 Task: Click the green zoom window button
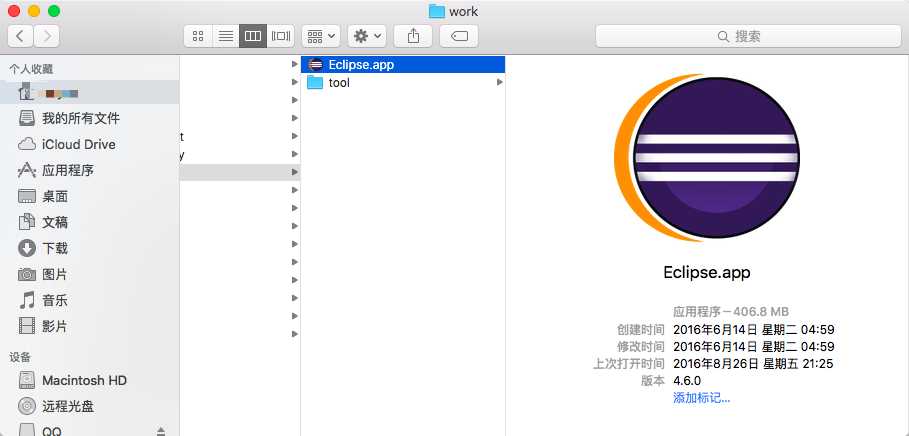click(54, 11)
